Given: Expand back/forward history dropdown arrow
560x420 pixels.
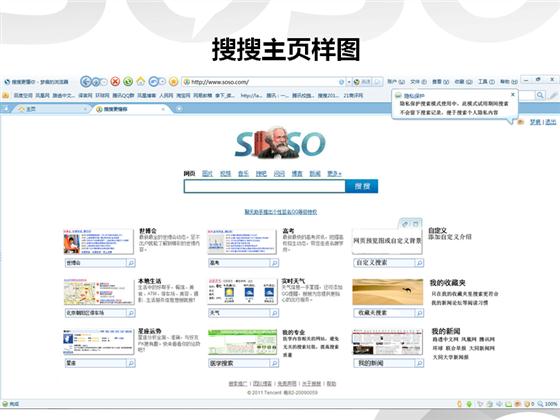Looking at the screenshot, I should click(104, 82).
